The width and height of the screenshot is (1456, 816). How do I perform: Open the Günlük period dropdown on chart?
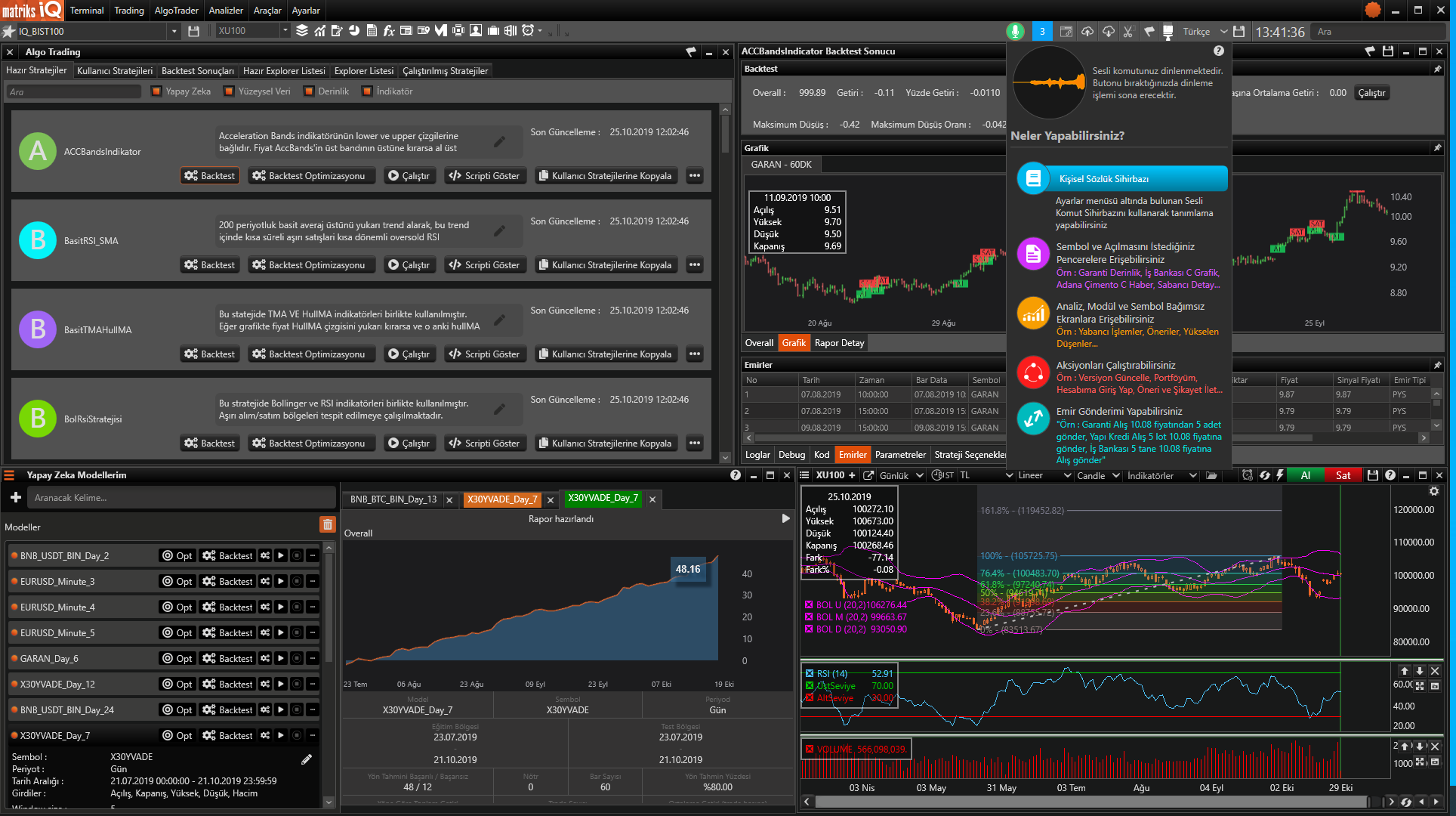pyautogui.click(x=901, y=475)
